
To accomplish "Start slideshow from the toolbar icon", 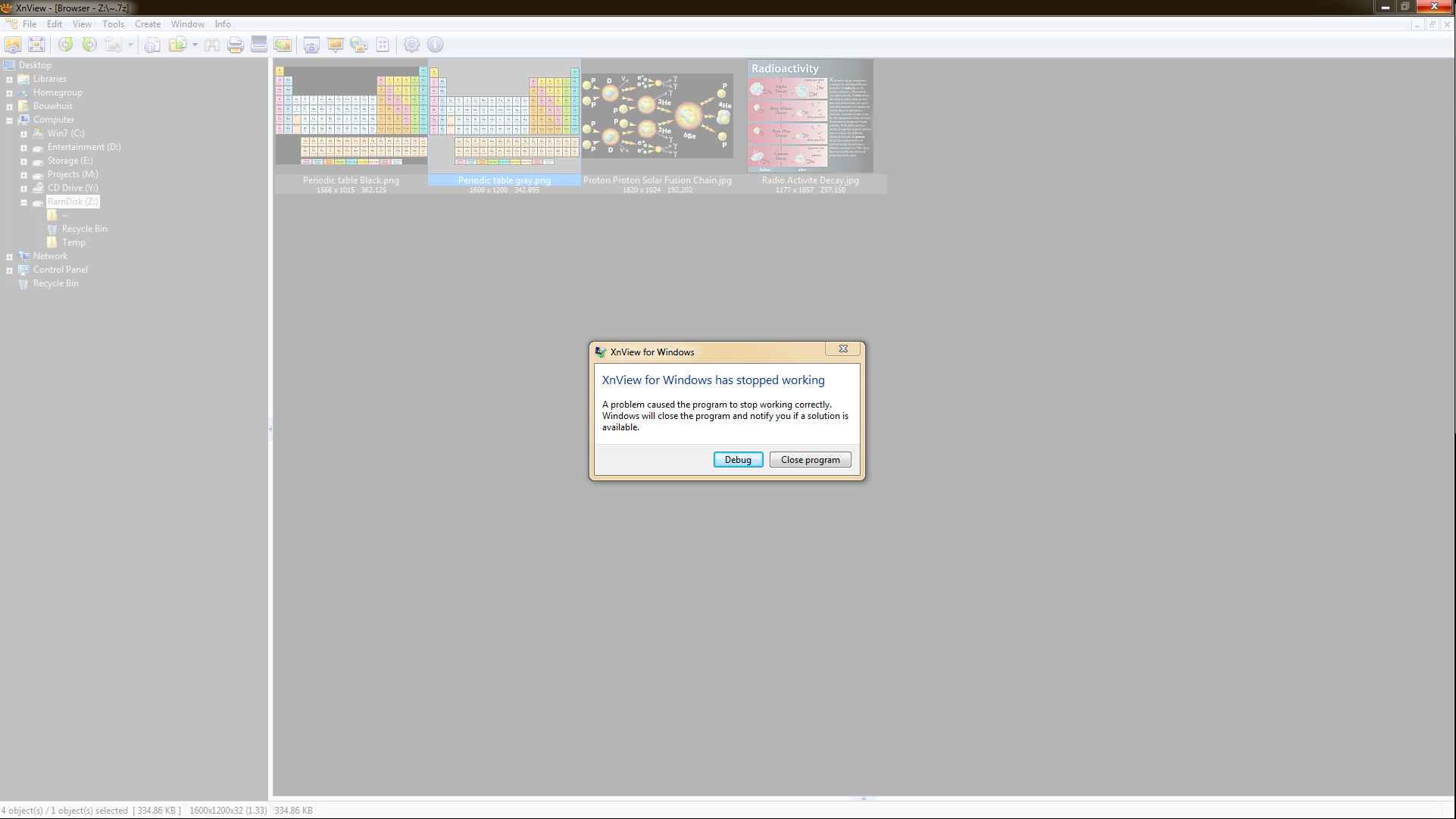I will pos(335,45).
